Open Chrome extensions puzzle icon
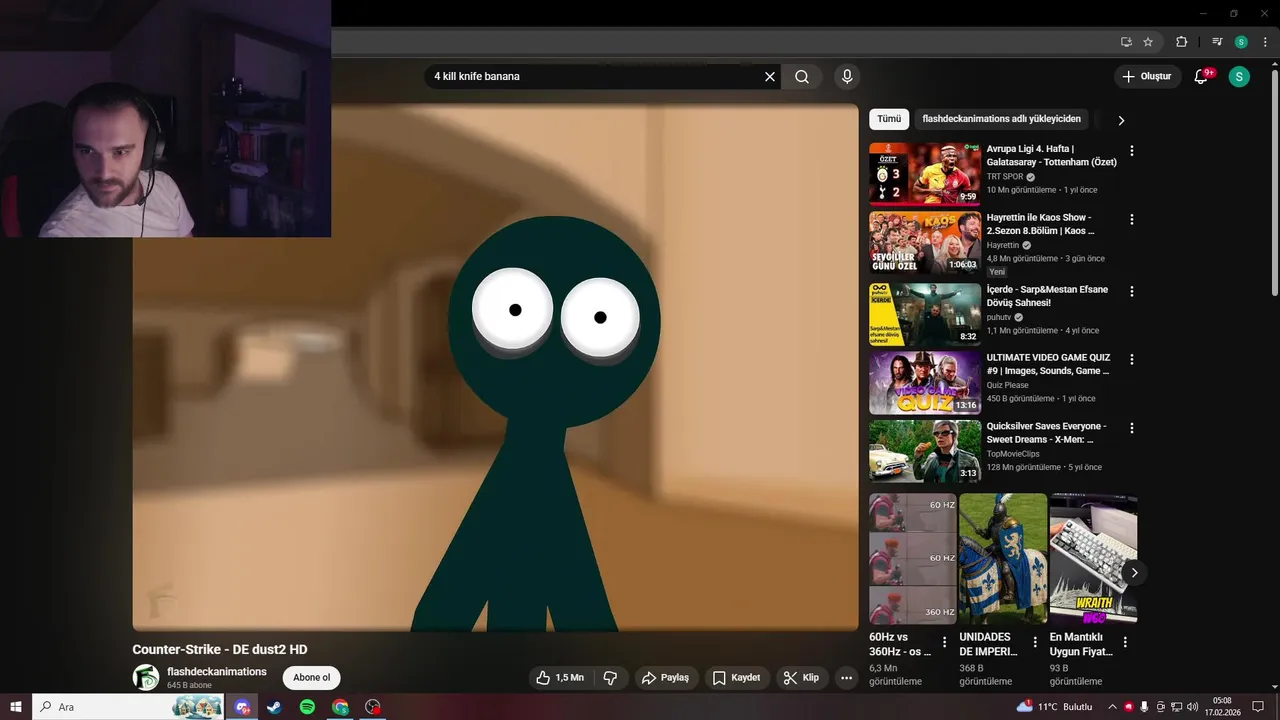 click(1181, 42)
